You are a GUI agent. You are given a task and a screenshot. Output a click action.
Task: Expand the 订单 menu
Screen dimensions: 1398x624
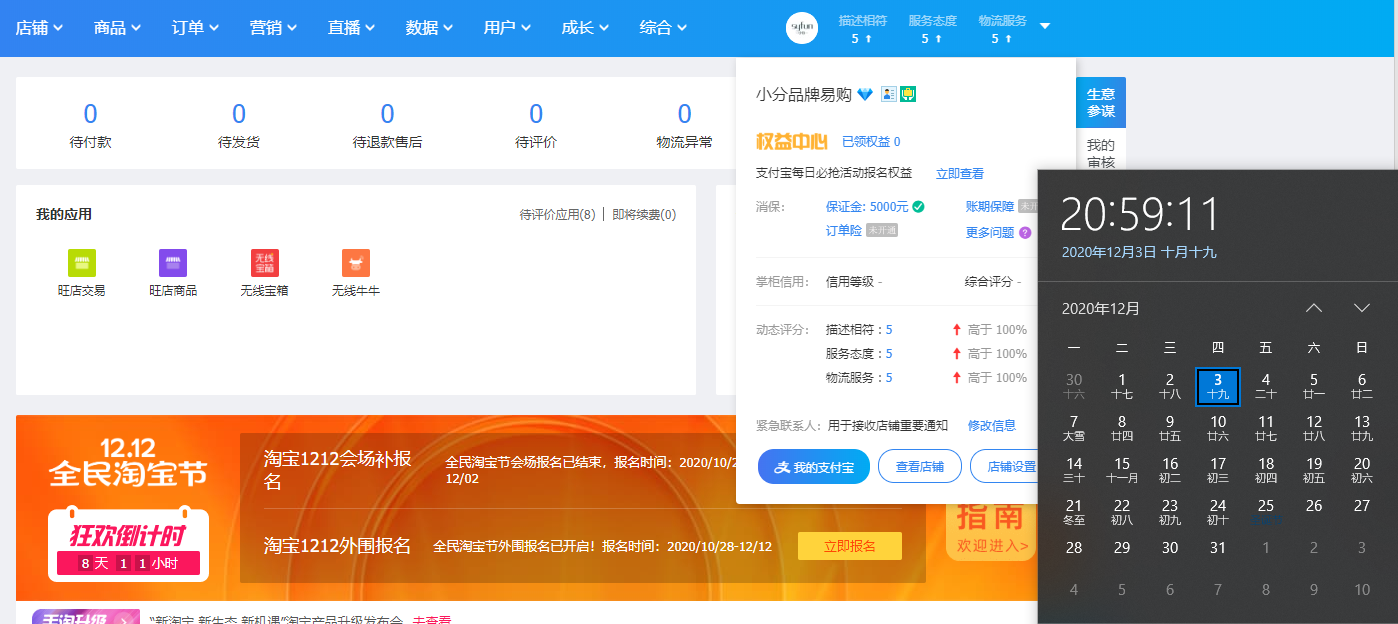pyautogui.click(x=196, y=28)
